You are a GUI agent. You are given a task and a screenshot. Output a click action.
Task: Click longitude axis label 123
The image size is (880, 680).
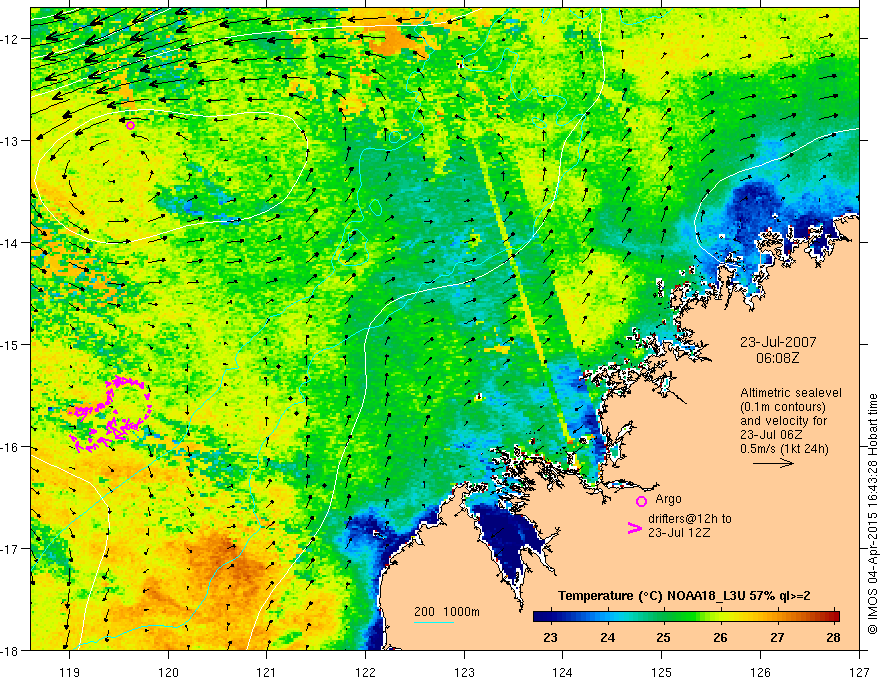tap(464, 672)
